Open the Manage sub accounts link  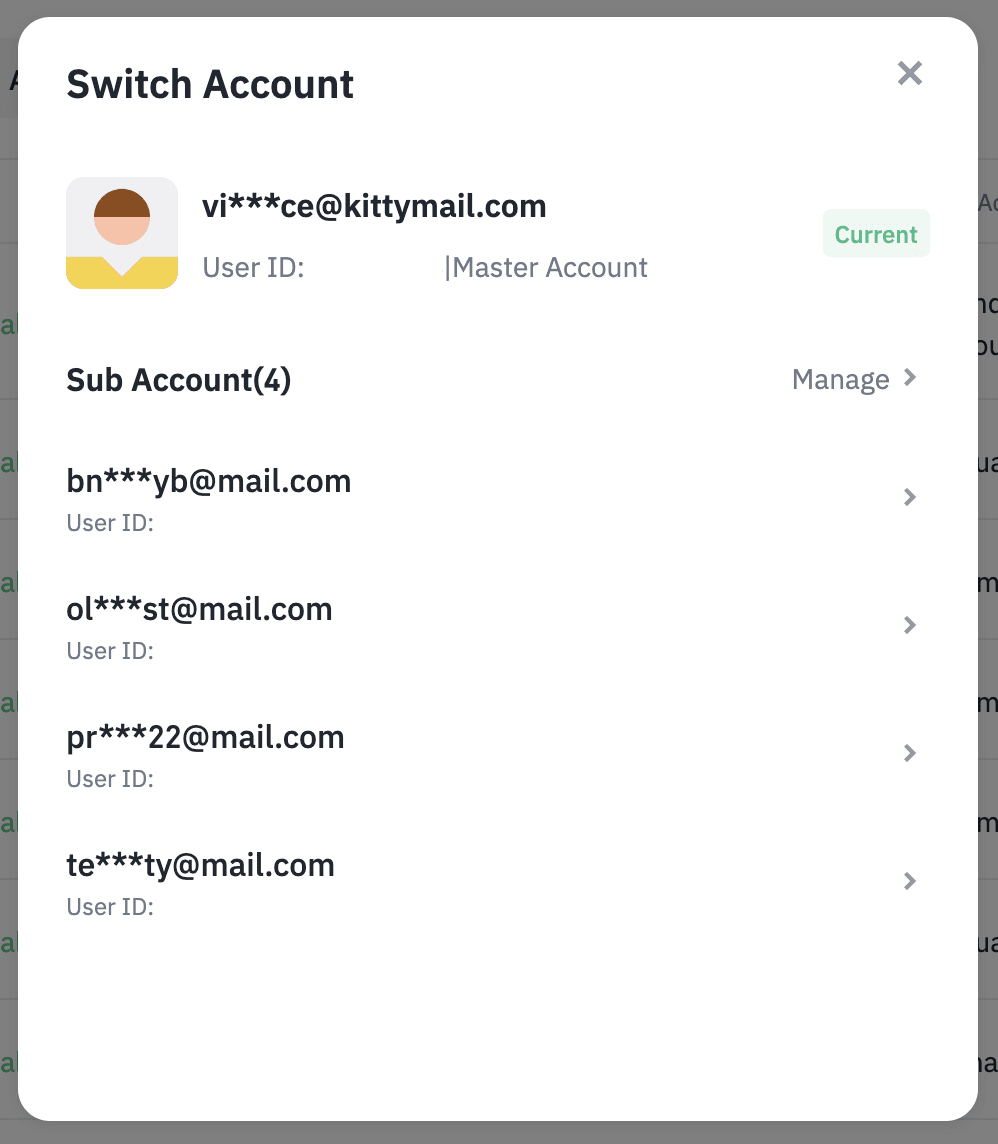[841, 380]
